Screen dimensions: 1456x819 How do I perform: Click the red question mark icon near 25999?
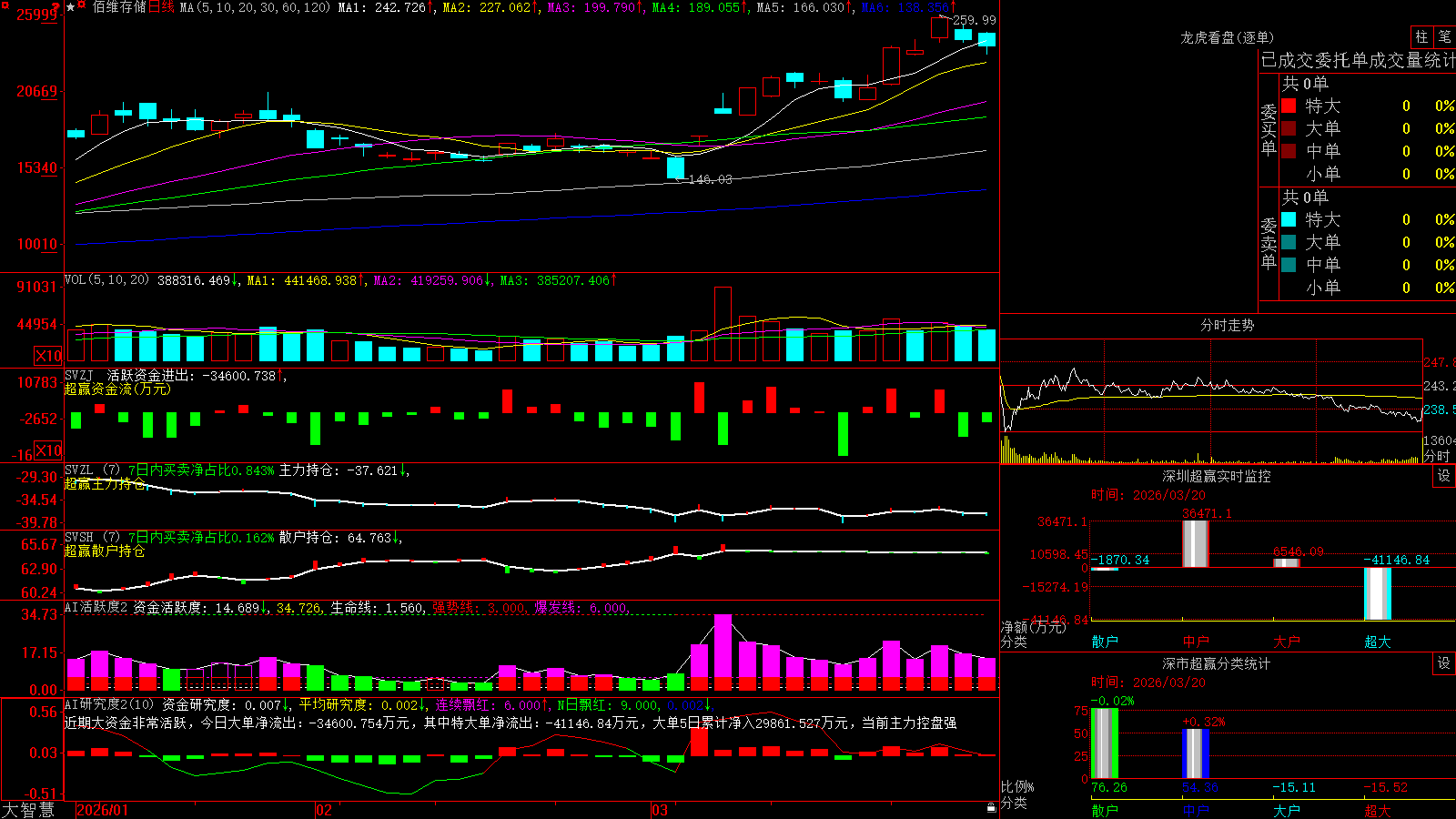(x=56, y=7)
